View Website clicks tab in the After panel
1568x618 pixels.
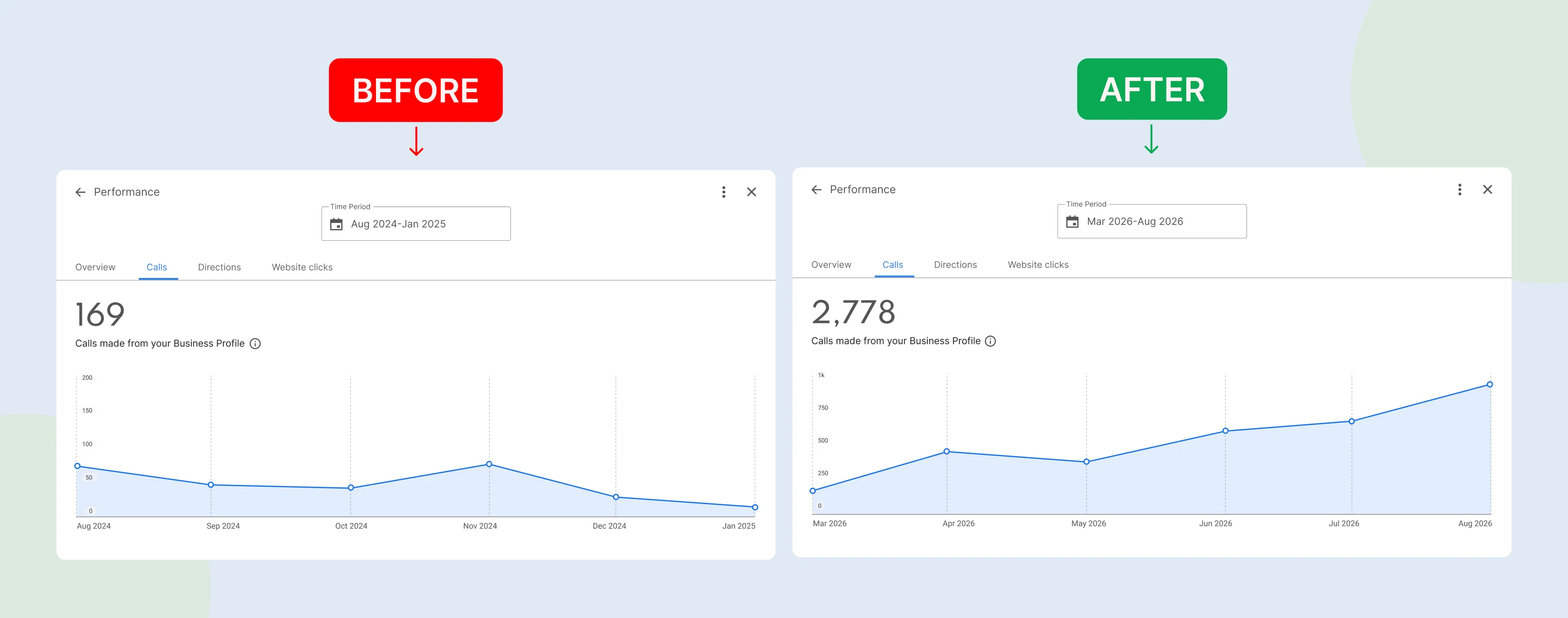tap(1038, 265)
